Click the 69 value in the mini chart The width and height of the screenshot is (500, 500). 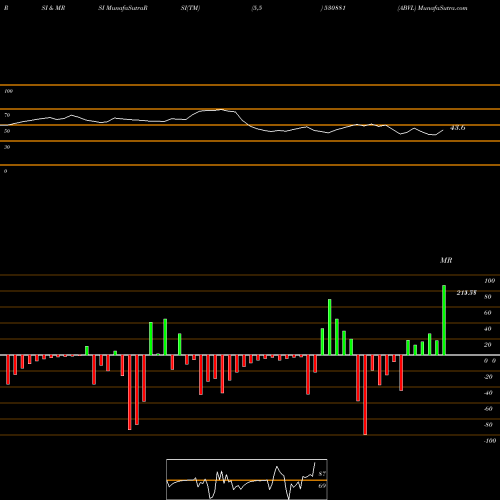[322, 486]
